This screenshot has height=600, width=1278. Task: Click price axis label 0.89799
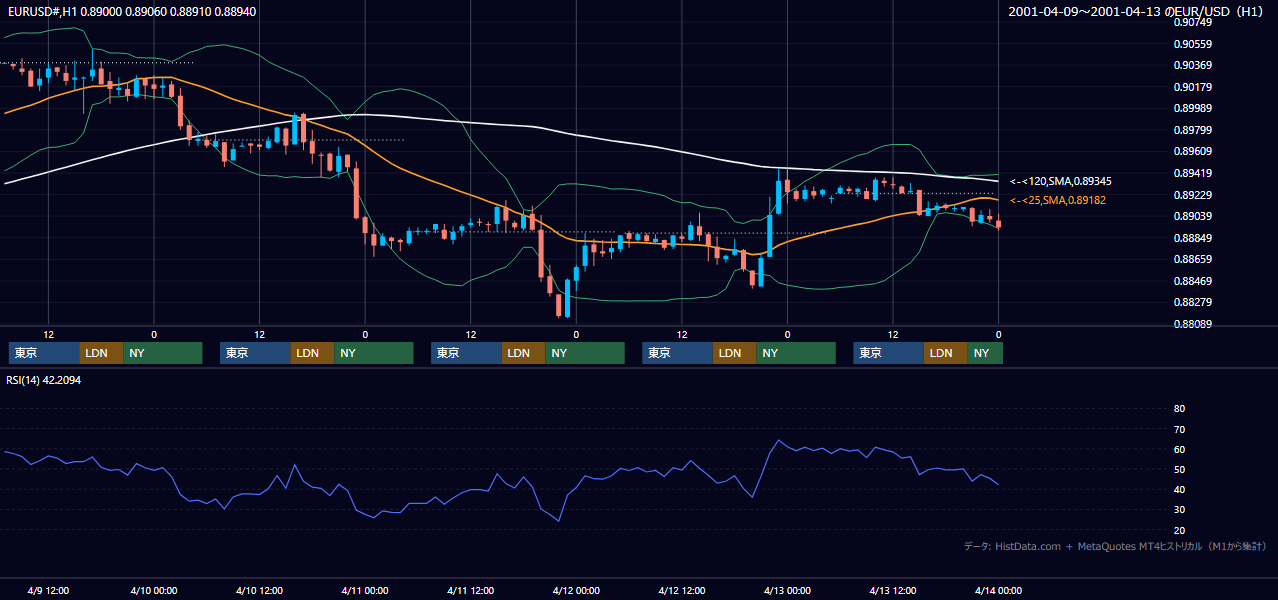tap(1192, 130)
